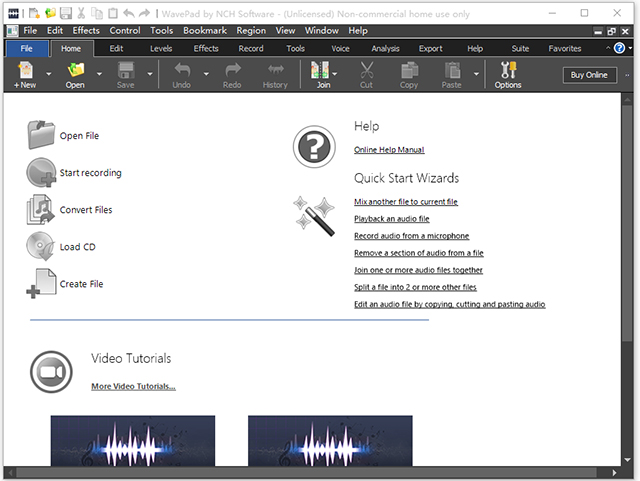
Task: Click the Undo toolbar icon
Action: 182,70
